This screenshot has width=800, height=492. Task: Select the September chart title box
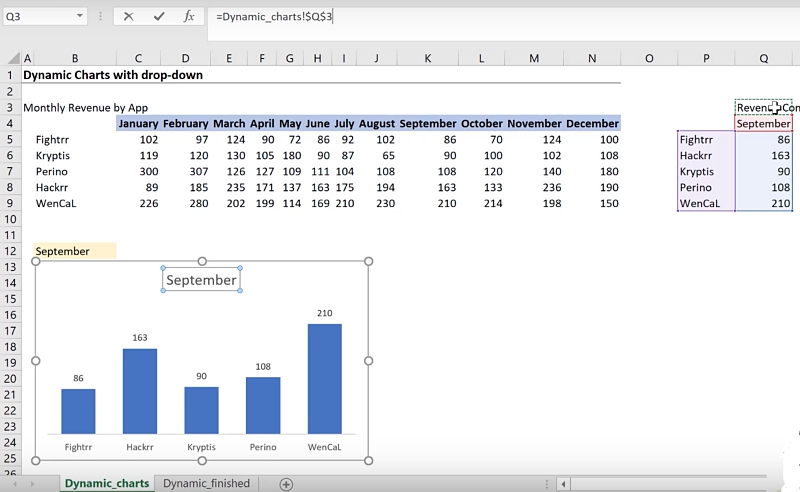click(201, 280)
